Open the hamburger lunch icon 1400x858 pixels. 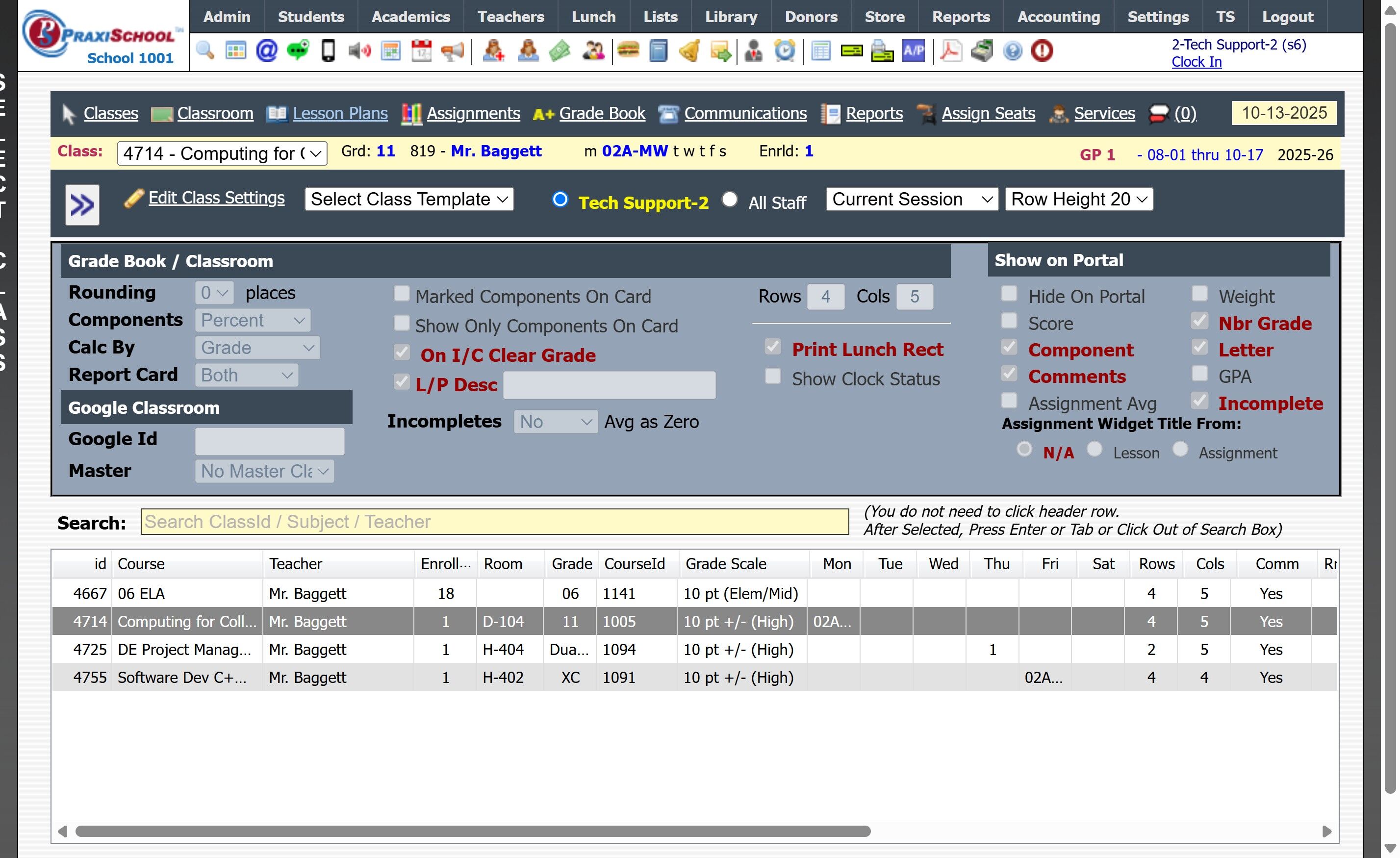(x=628, y=51)
